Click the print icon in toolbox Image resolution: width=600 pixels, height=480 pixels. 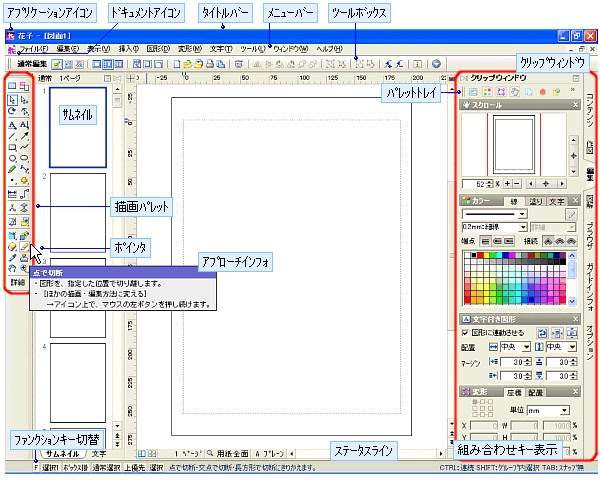[x=210, y=64]
